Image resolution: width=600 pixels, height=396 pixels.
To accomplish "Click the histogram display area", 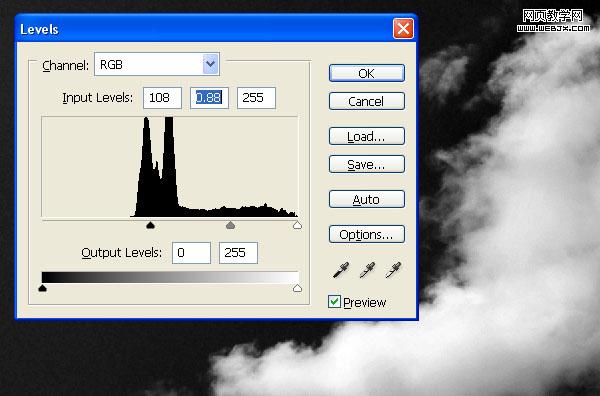I will tap(170, 167).
